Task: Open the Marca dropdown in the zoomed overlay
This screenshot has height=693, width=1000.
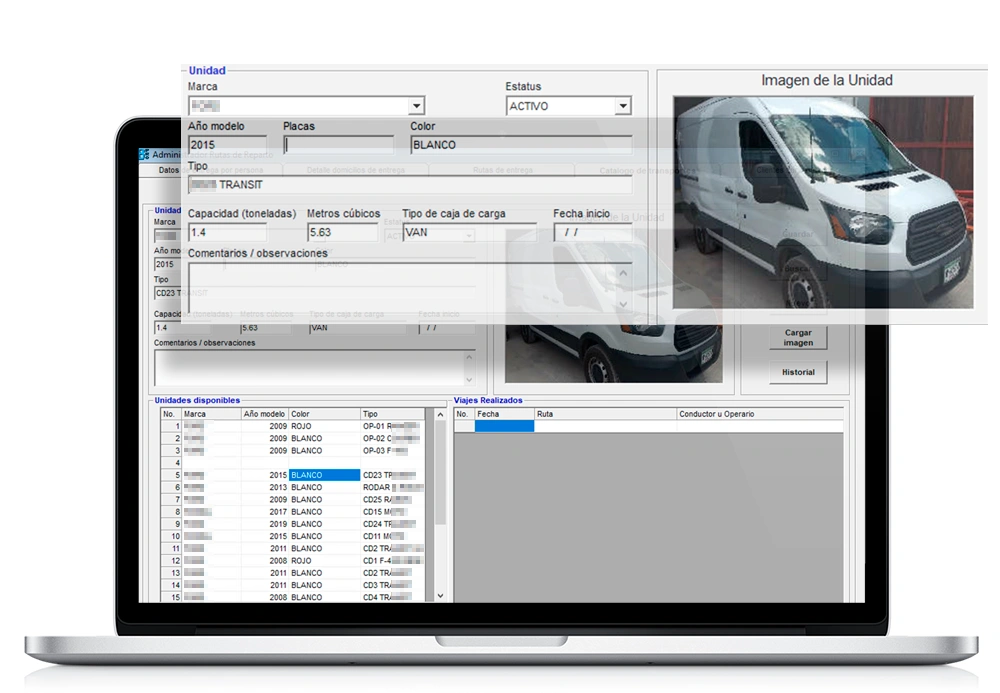Action: click(x=416, y=106)
